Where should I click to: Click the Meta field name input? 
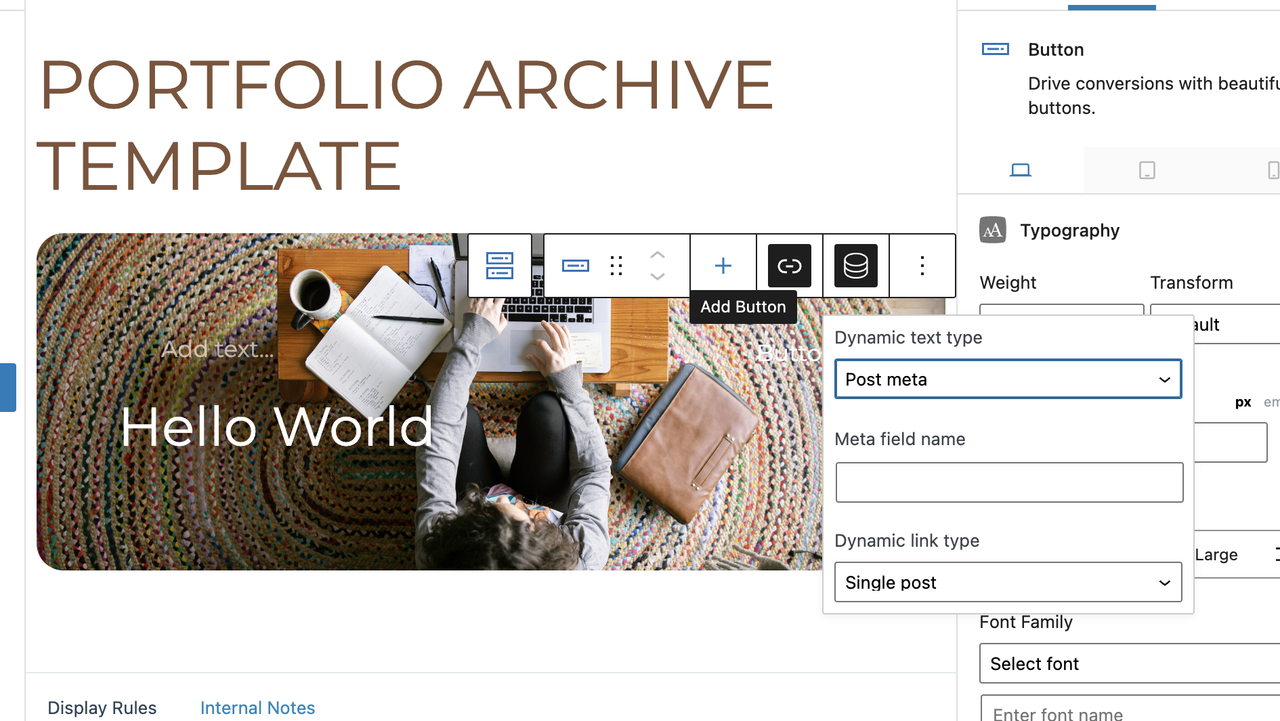1009,482
